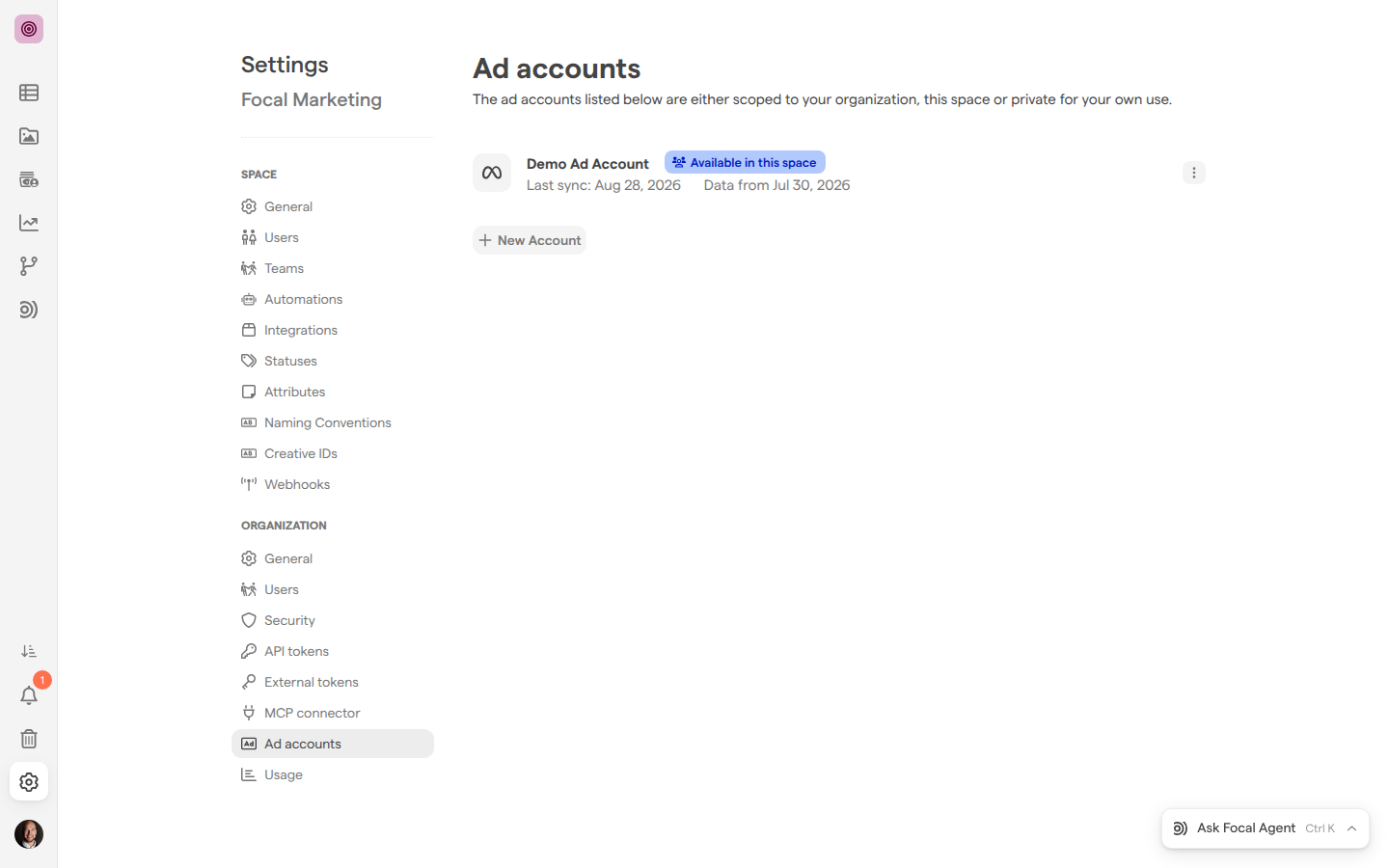Open the trash bin sidebar icon
The height and width of the screenshot is (868, 1389).
(29, 739)
